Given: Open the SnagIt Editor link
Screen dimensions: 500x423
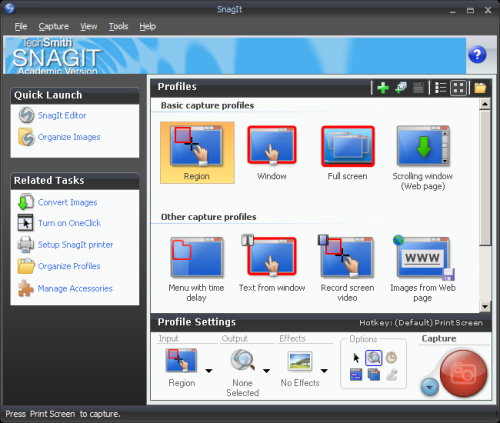Looking at the screenshot, I should click(x=62, y=116).
